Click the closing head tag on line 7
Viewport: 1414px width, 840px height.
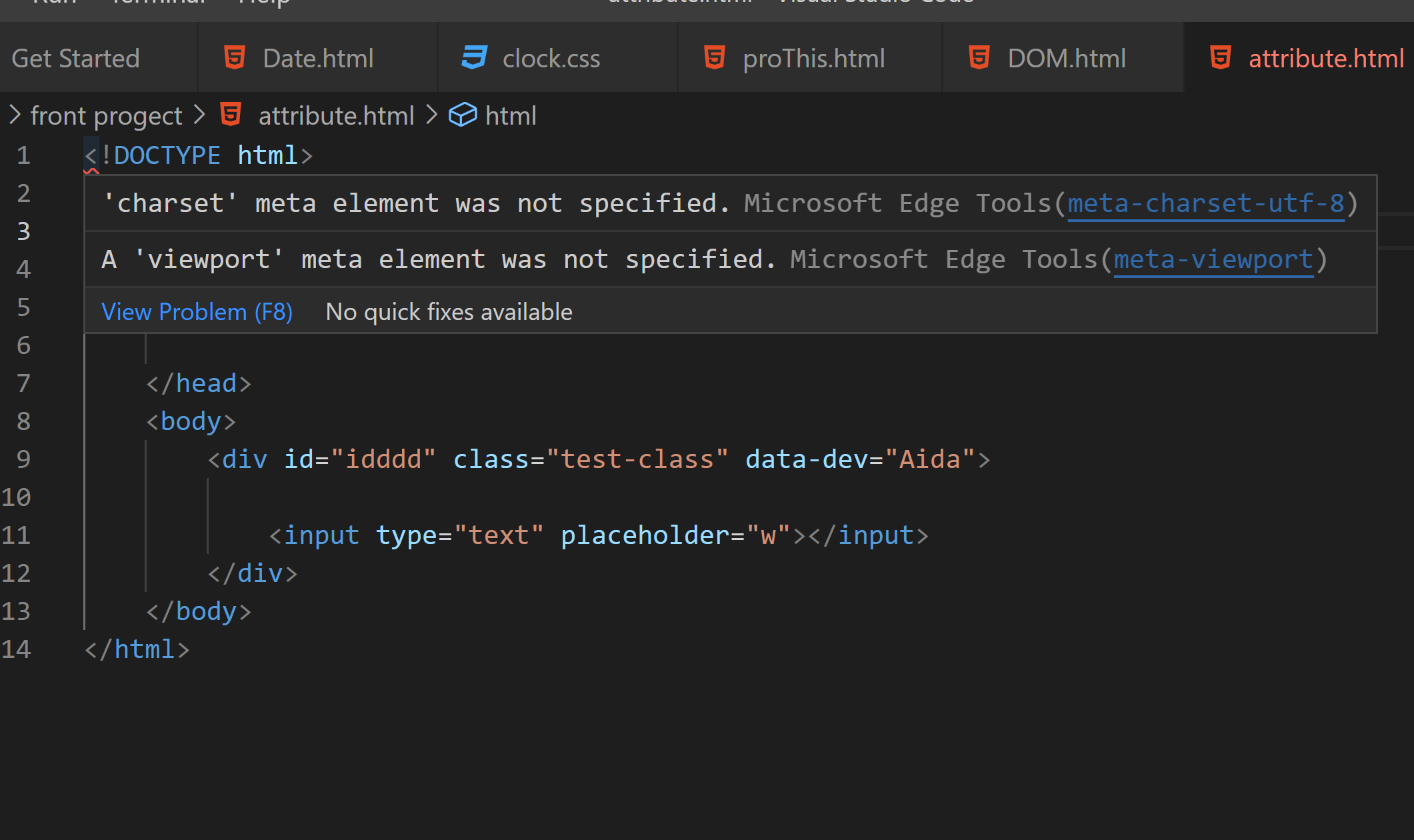coord(199,383)
